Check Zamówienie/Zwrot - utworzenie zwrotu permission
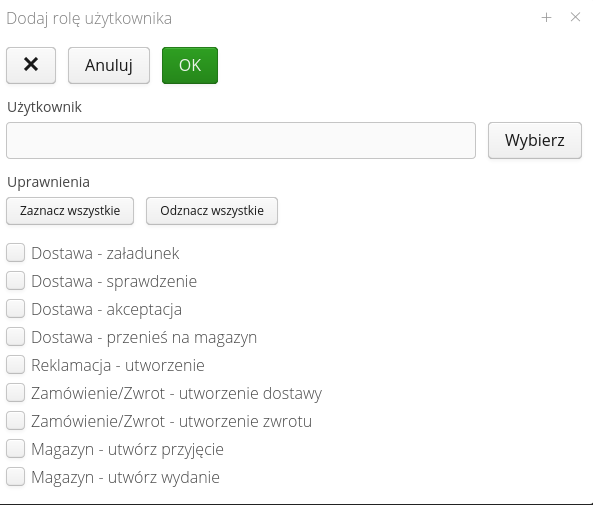The image size is (593, 505). point(16,421)
